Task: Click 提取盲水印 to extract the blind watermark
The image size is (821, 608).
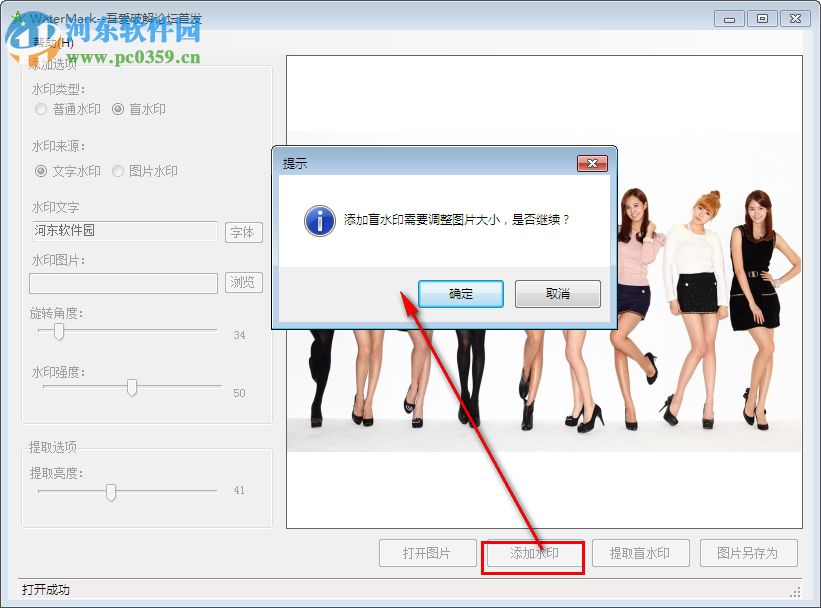Action: [x=640, y=553]
